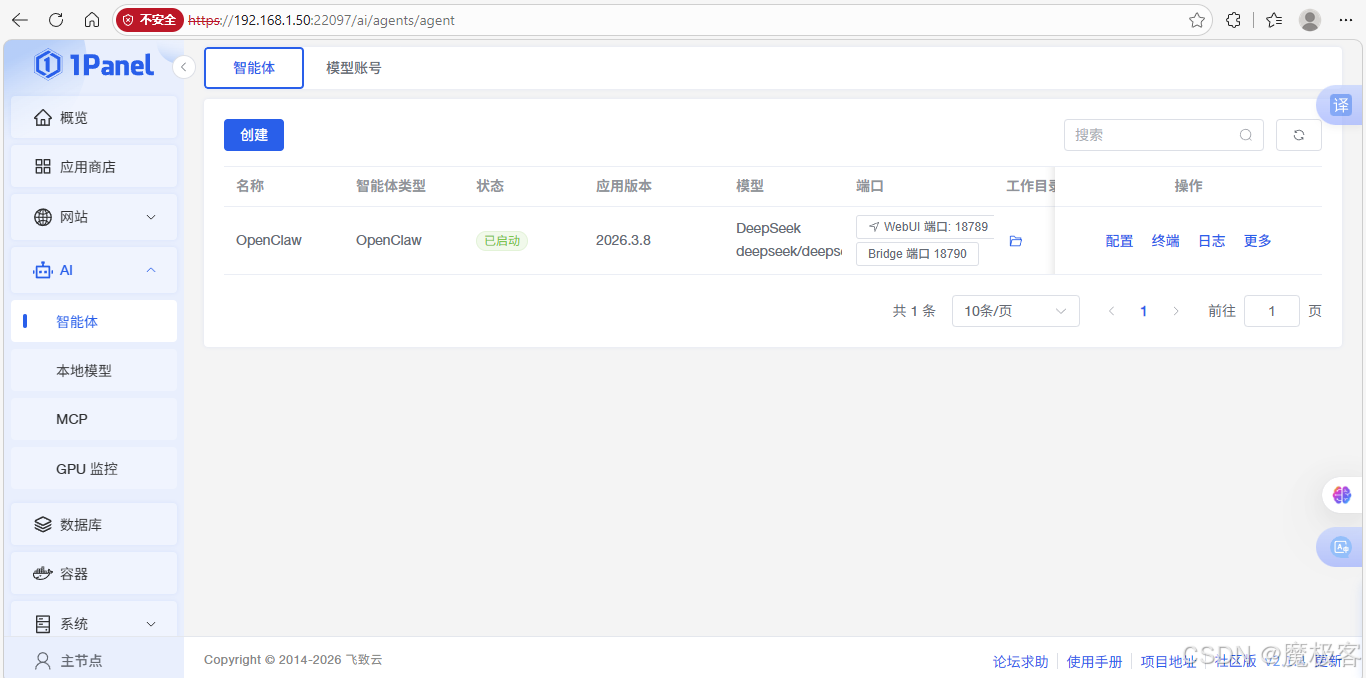
Task: Click the 创建 button
Action: click(x=254, y=135)
